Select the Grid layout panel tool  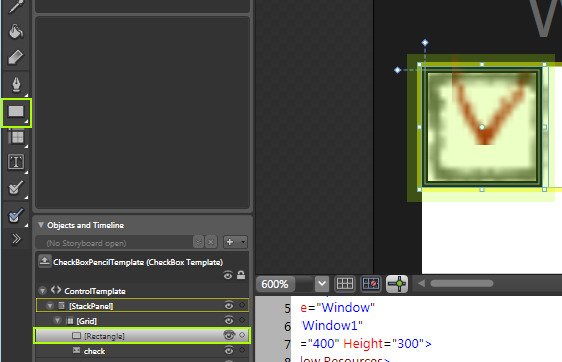pyautogui.click(x=16, y=138)
